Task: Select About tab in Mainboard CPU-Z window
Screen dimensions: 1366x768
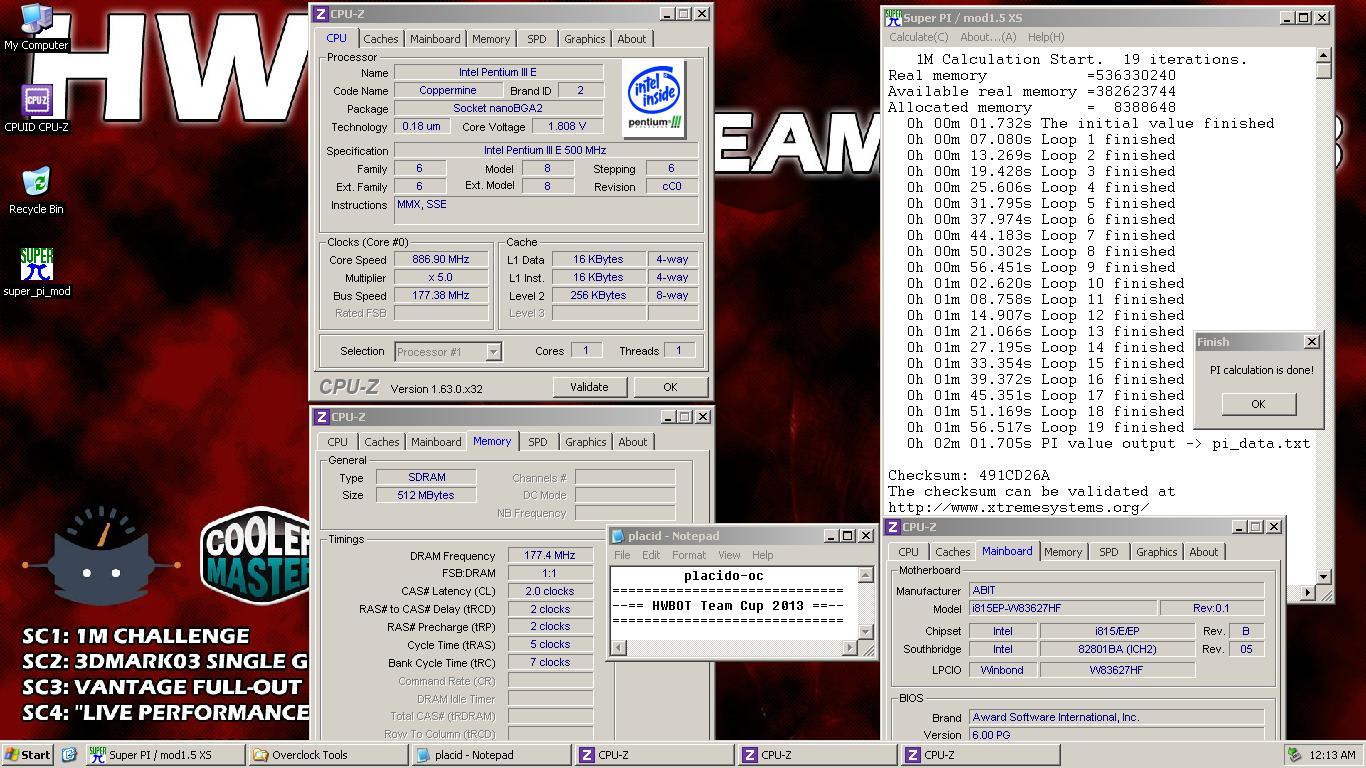Action: [x=1204, y=552]
